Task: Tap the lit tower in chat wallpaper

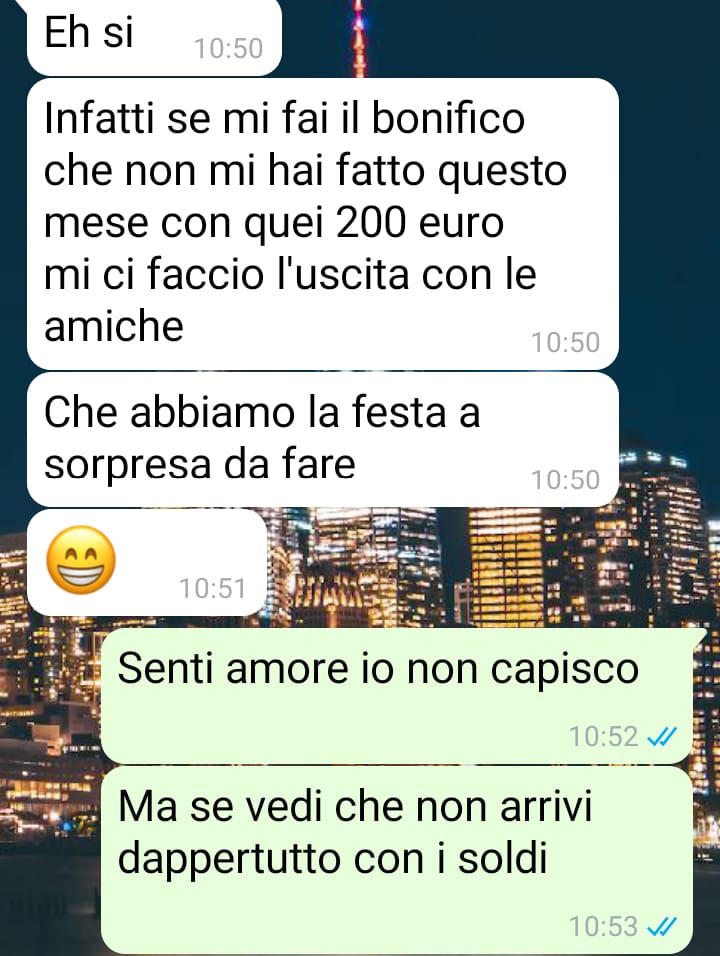Action: click(x=360, y=38)
